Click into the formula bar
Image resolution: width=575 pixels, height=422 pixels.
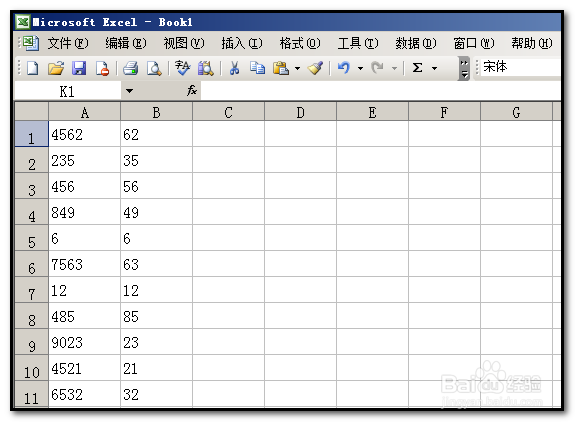click(381, 91)
